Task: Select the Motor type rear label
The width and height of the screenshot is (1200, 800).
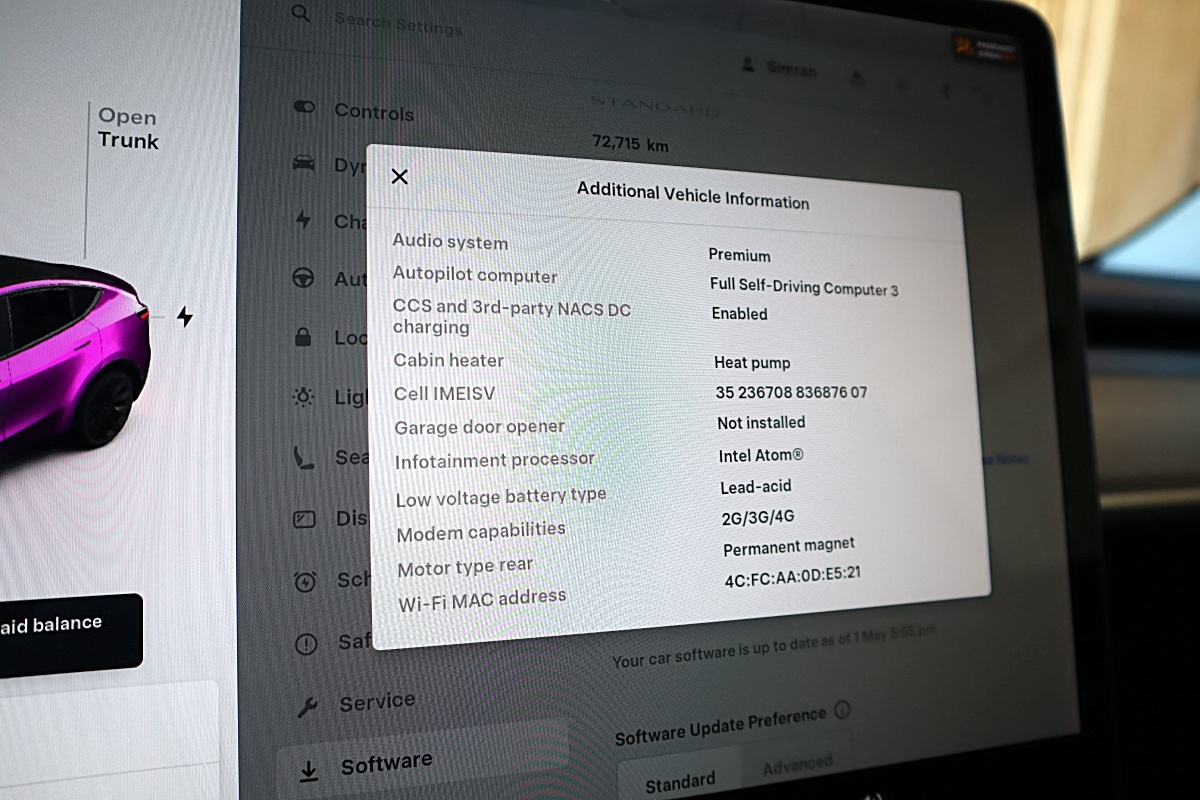Action: coord(465,567)
